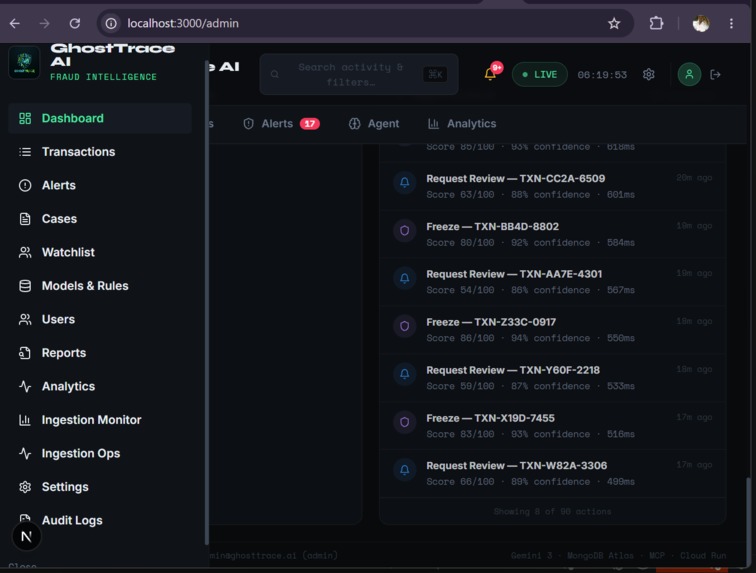Image resolution: width=756 pixels, height=573 pixels.
Task: Open Ingestion Ops page
Action: [x=100, y=453]
